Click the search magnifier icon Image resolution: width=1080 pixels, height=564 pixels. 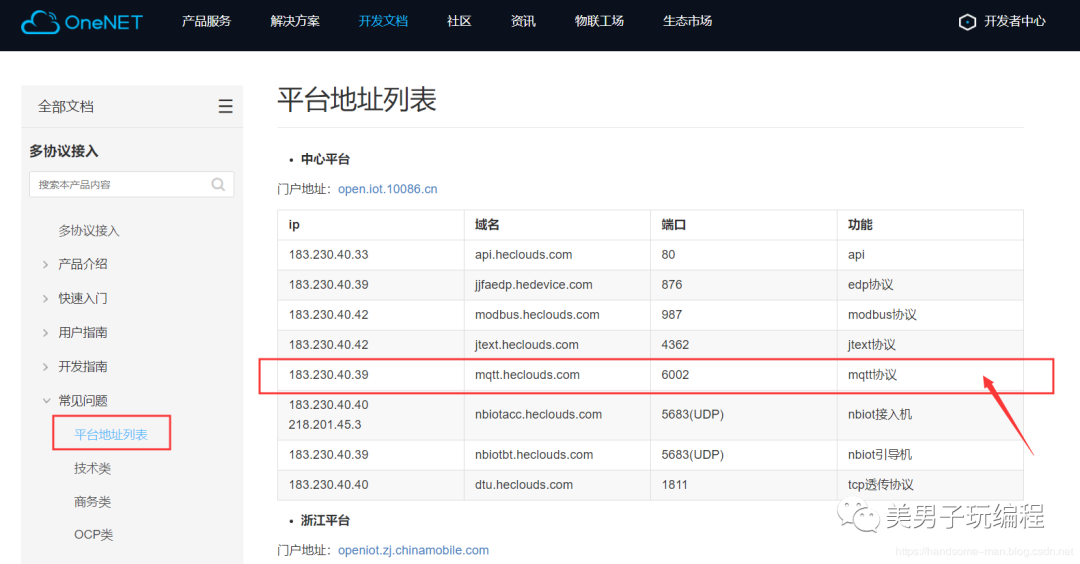pos(218,184)
